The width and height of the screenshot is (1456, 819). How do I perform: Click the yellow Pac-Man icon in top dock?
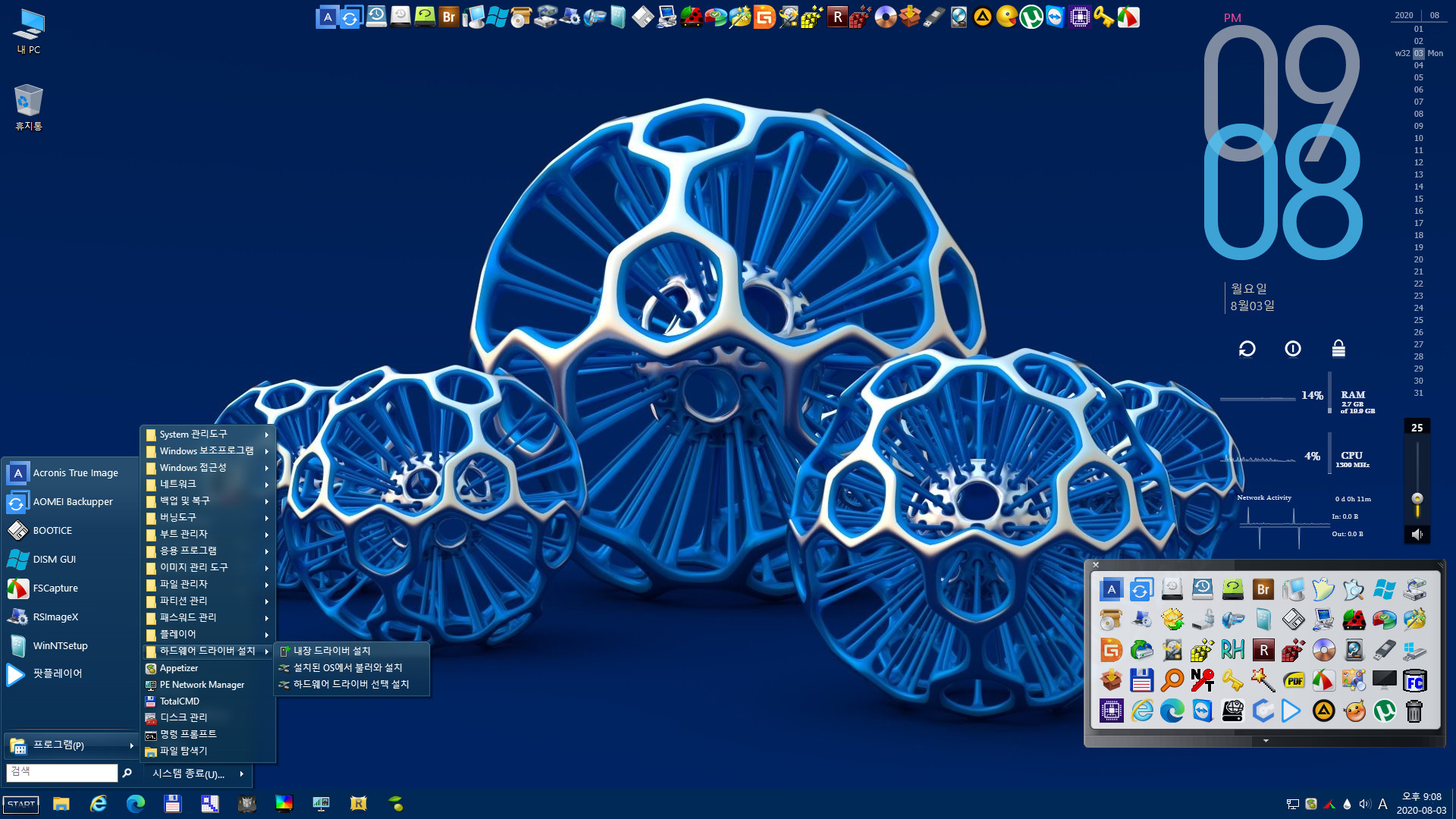tap(1007, 17)
